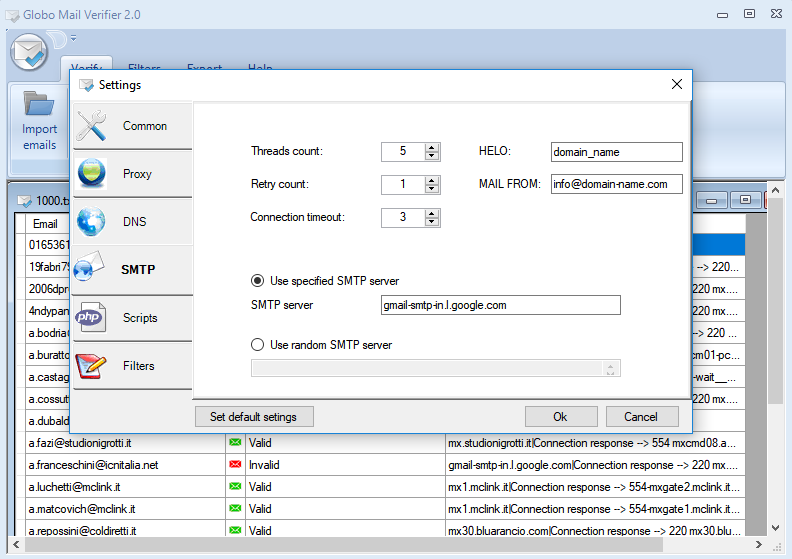792x559 pixels.
Task: Confirm settings with Ok button
Action: [x=561, y=417]
